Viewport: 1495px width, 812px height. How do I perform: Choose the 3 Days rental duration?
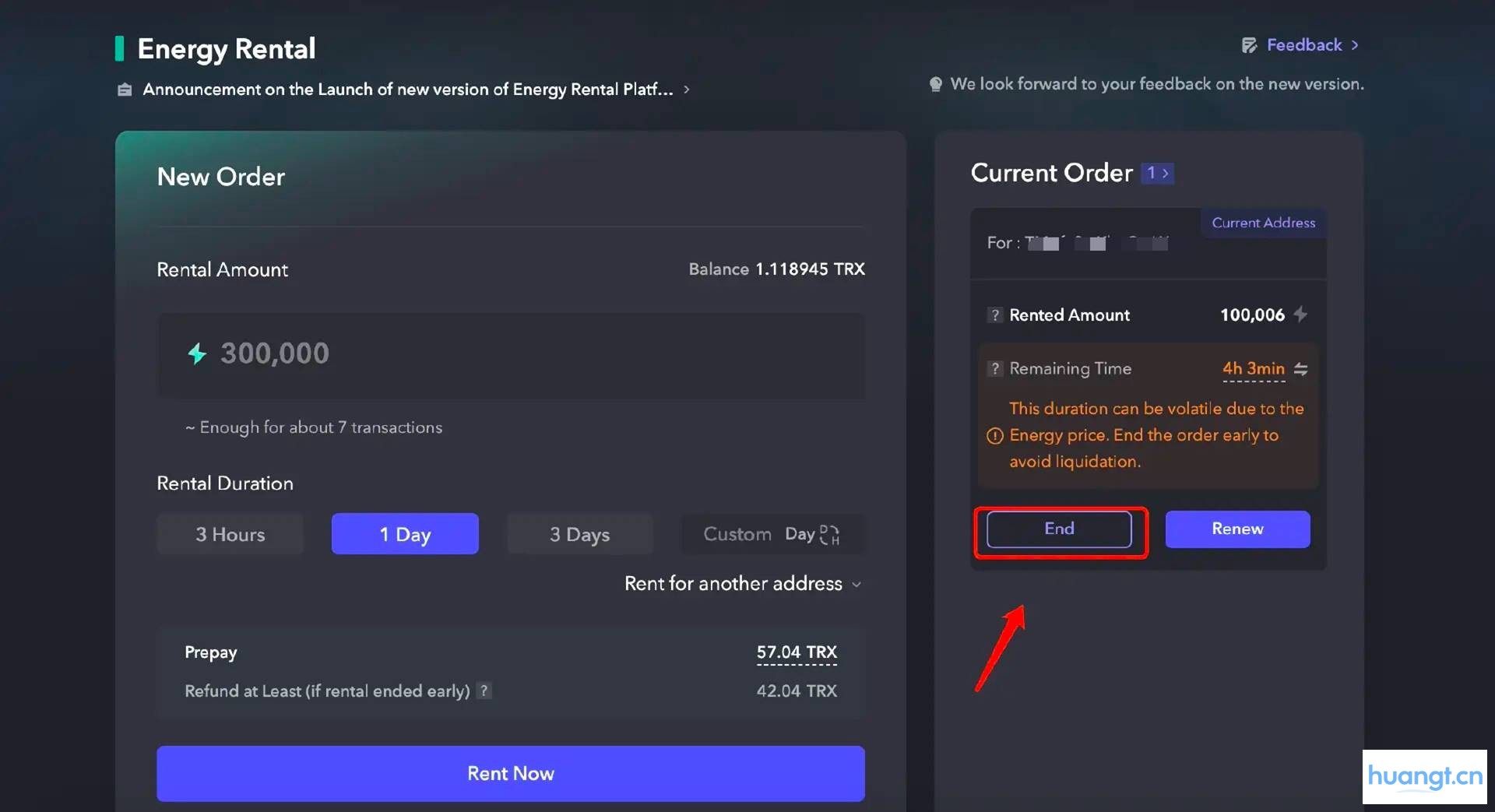[579, 534]
